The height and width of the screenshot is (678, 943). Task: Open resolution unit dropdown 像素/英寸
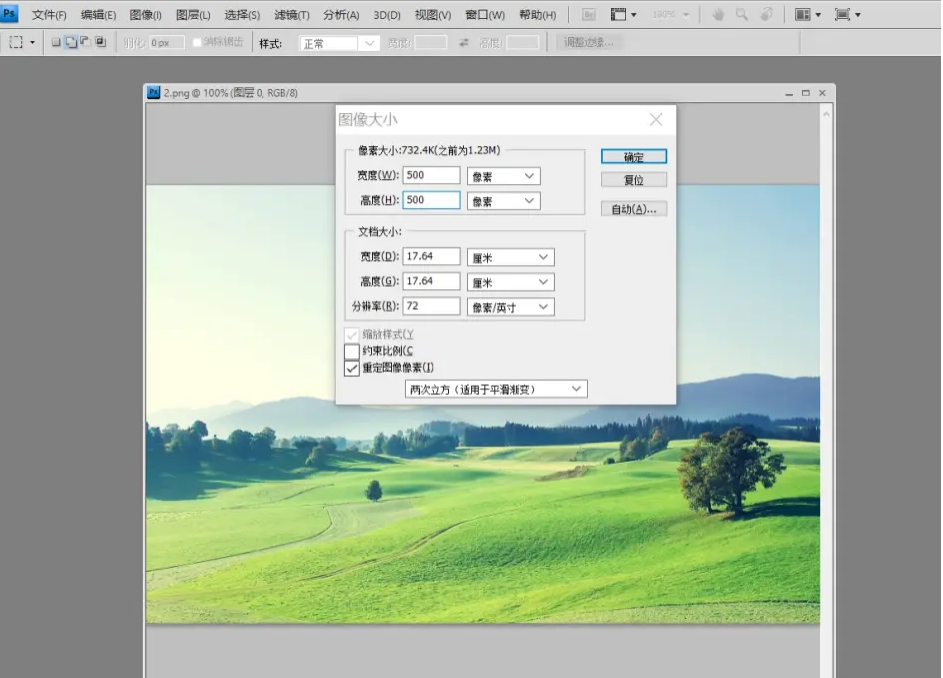coord(511,307)
